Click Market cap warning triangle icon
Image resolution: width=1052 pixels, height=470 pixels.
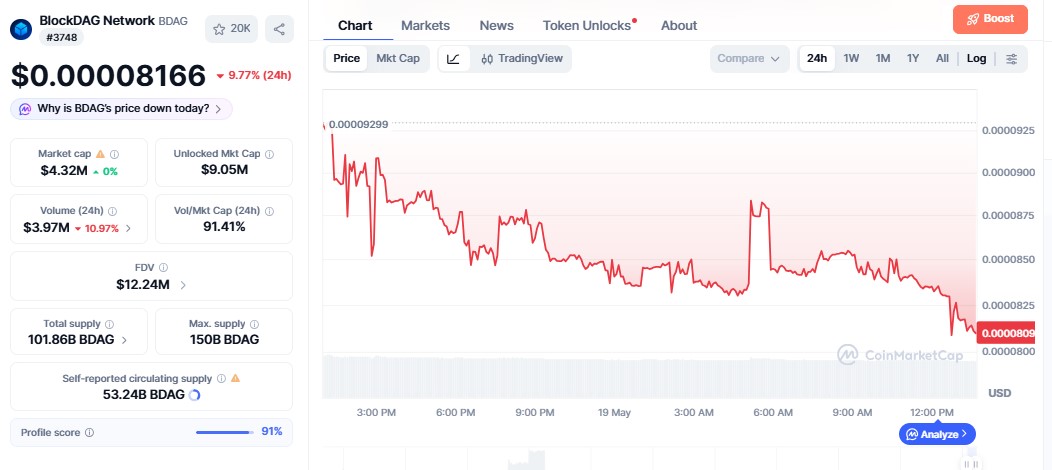[100, 154]
